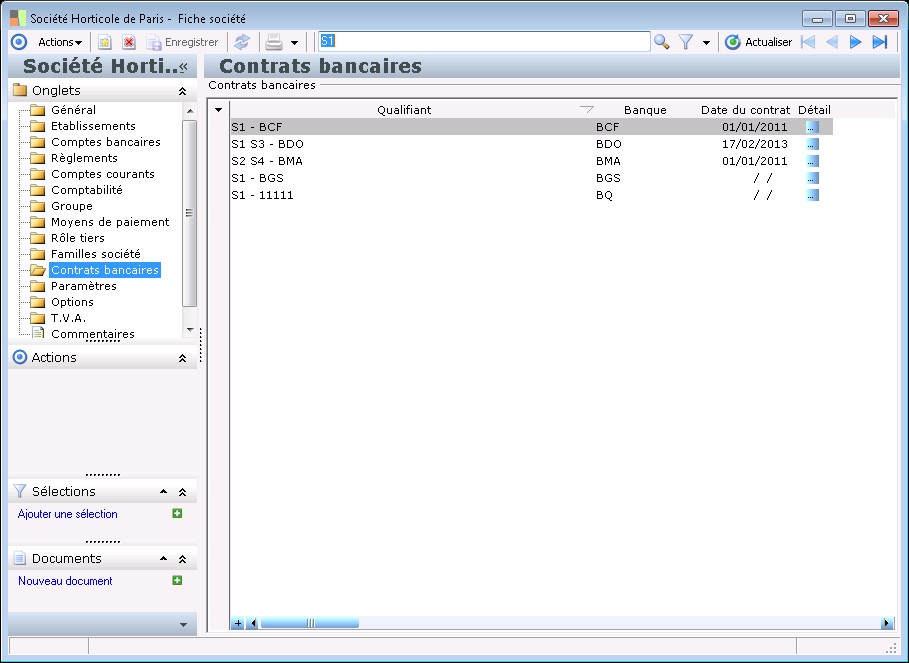
Task: Click the search field containing S1
Action: pos(484,42)
